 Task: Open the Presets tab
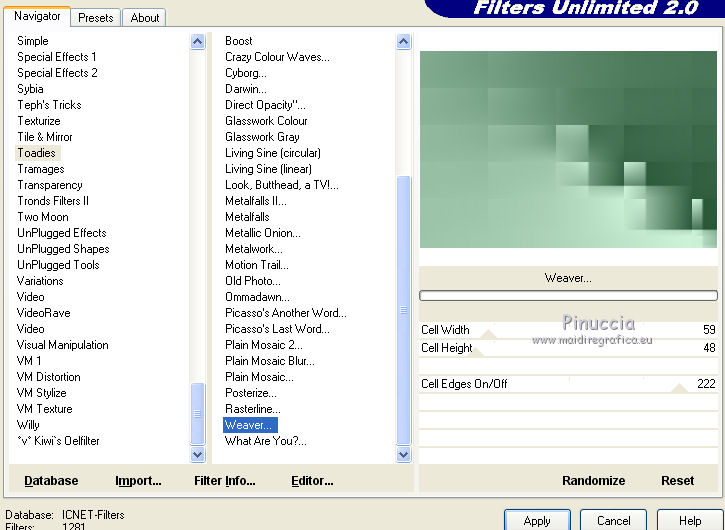click(x=96, y=18)
